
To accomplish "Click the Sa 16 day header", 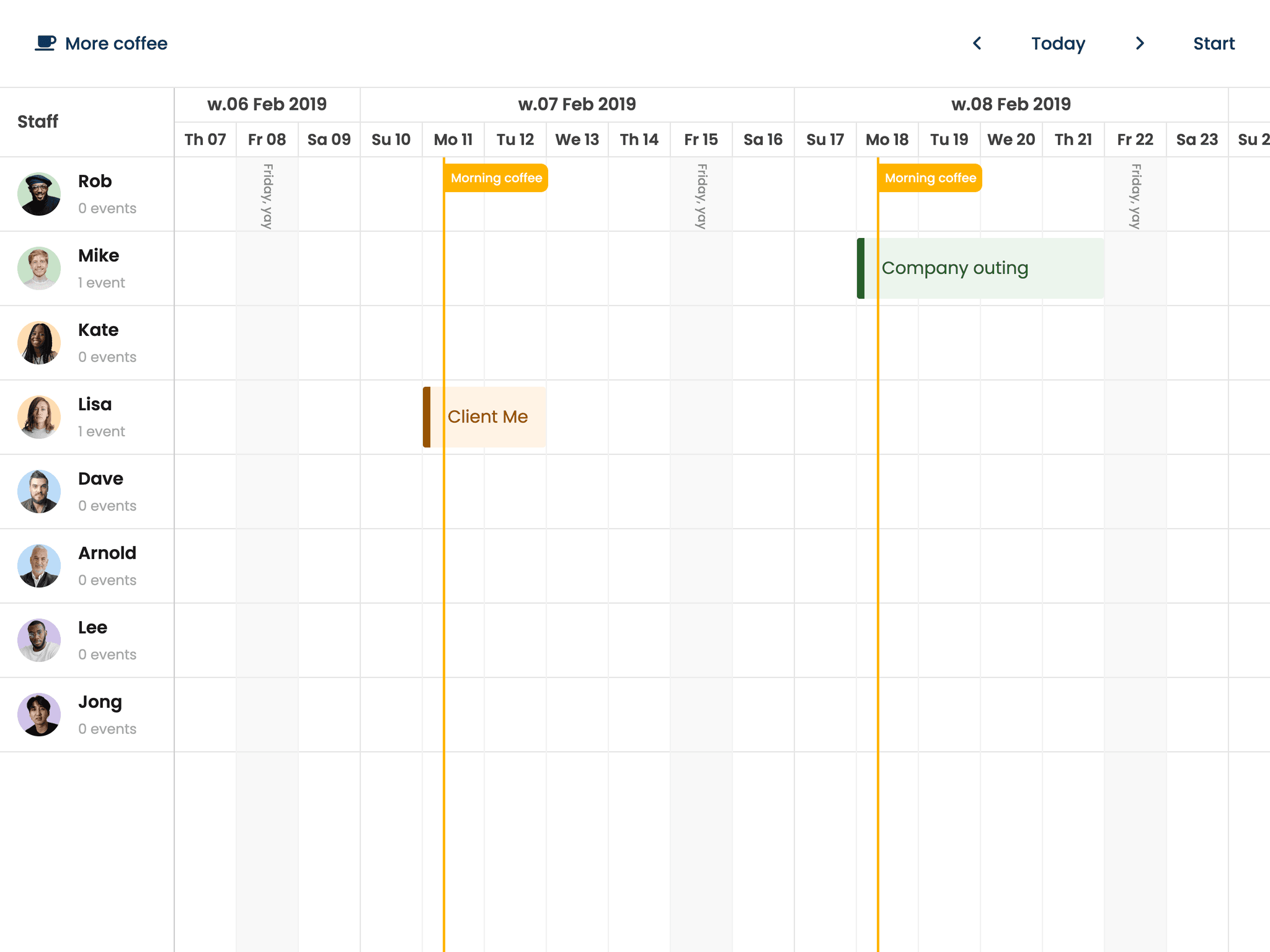I will [x=763, y=139].
